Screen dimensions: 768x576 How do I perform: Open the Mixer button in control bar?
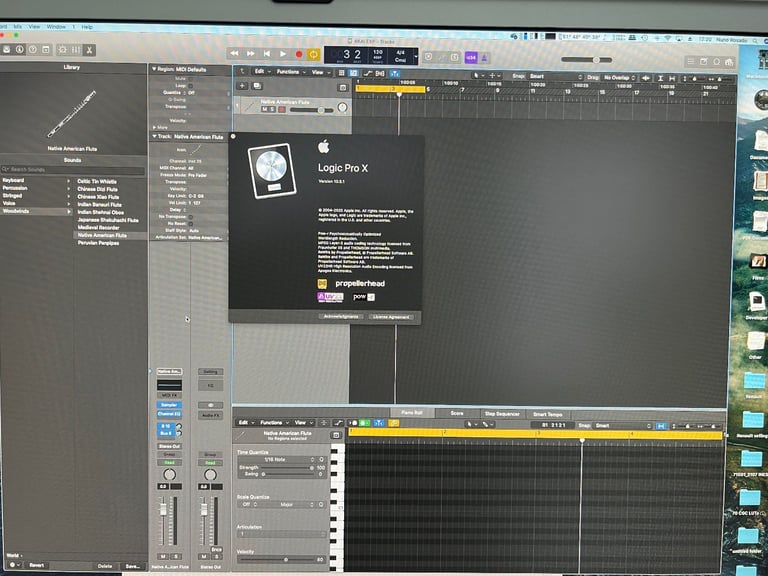point(76,50)
